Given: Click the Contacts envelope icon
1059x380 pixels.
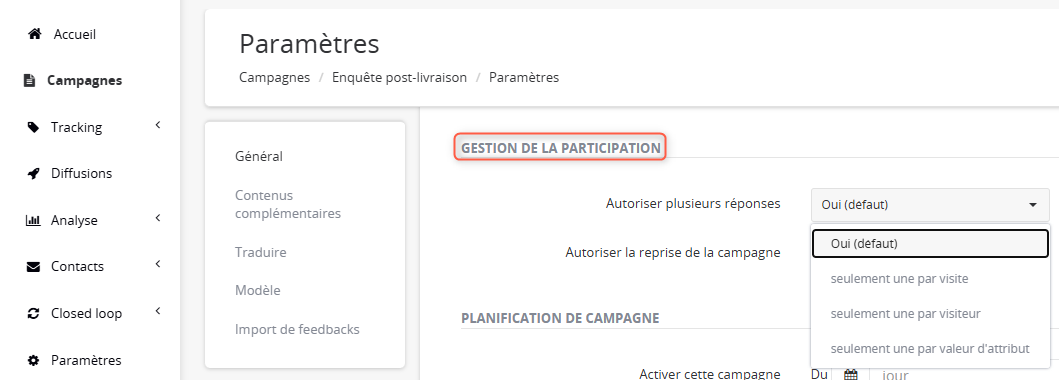Looking at the screenshot, I should (x=33, y=267).
